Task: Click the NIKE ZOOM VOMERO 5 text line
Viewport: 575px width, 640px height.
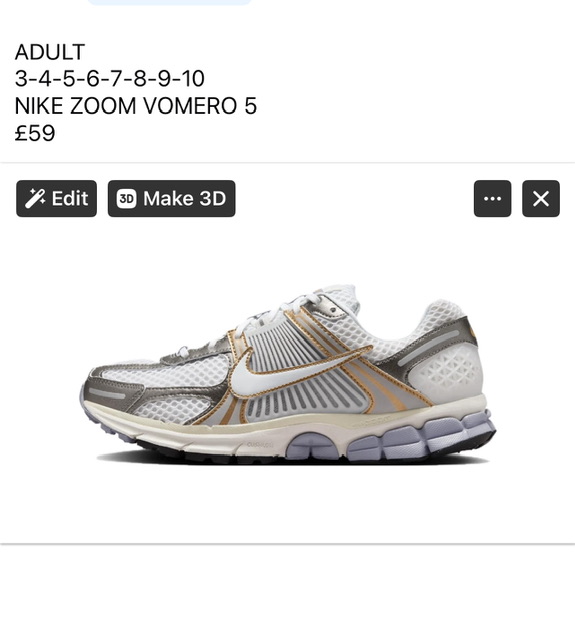Action: [x=135, y=106]
